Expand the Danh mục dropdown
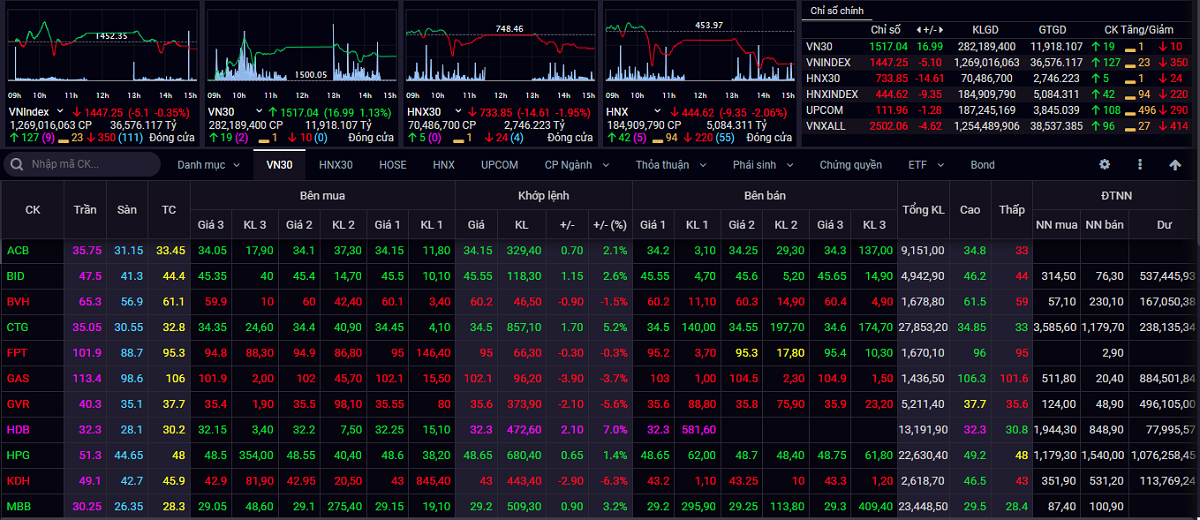The width and height of the screenshot is (1200, 520). (208, 165)
